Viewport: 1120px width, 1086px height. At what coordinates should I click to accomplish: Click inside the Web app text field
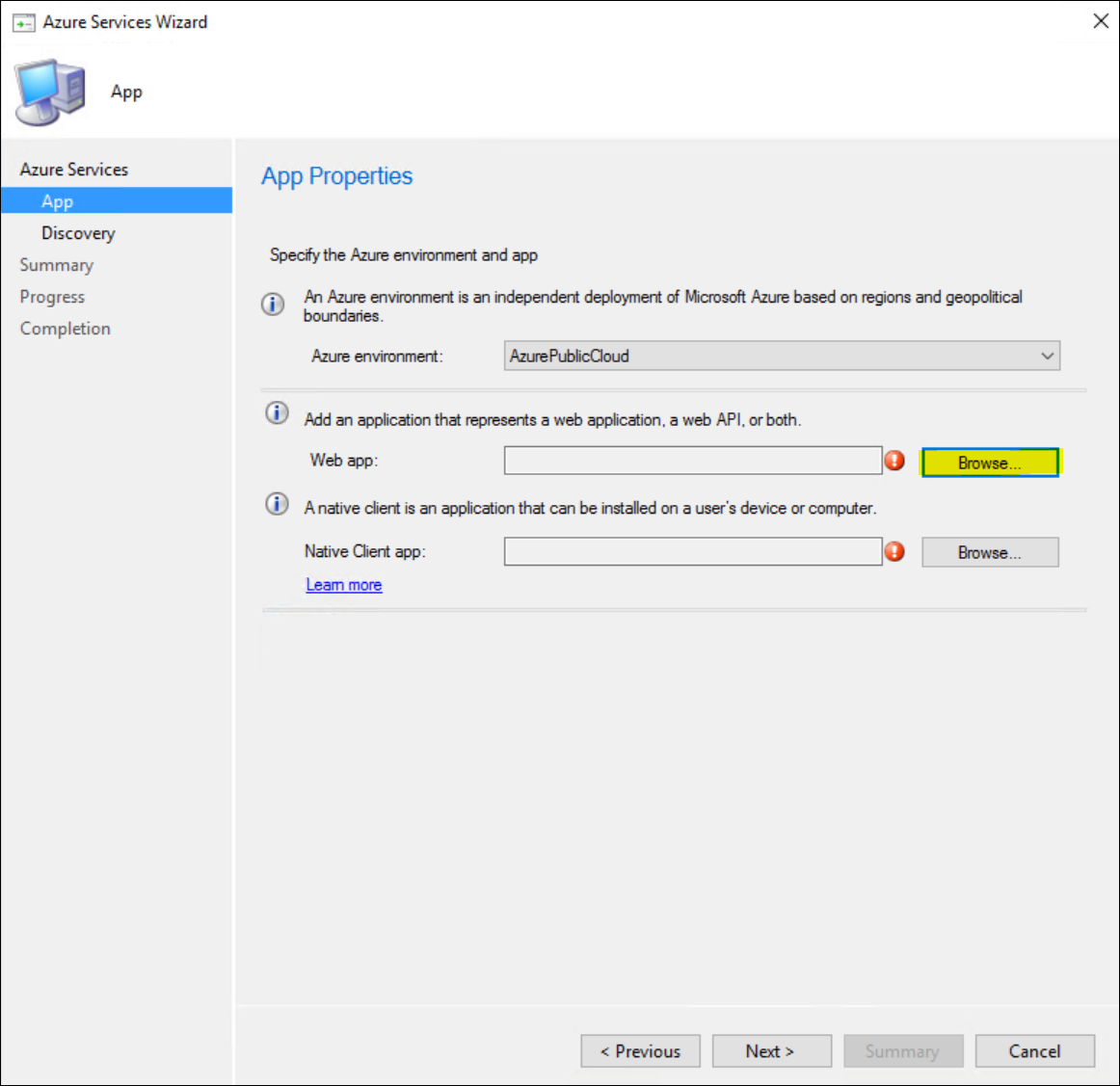[x=693, y=461]
